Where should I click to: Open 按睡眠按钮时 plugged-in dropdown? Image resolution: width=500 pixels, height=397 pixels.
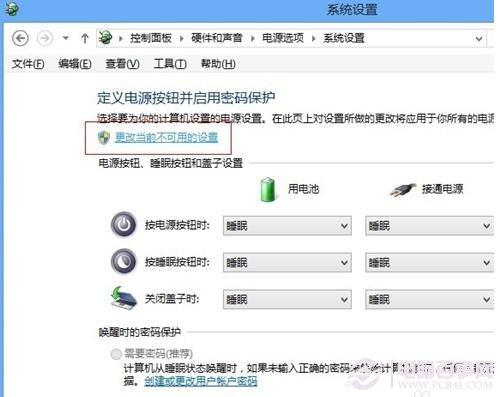430,263
